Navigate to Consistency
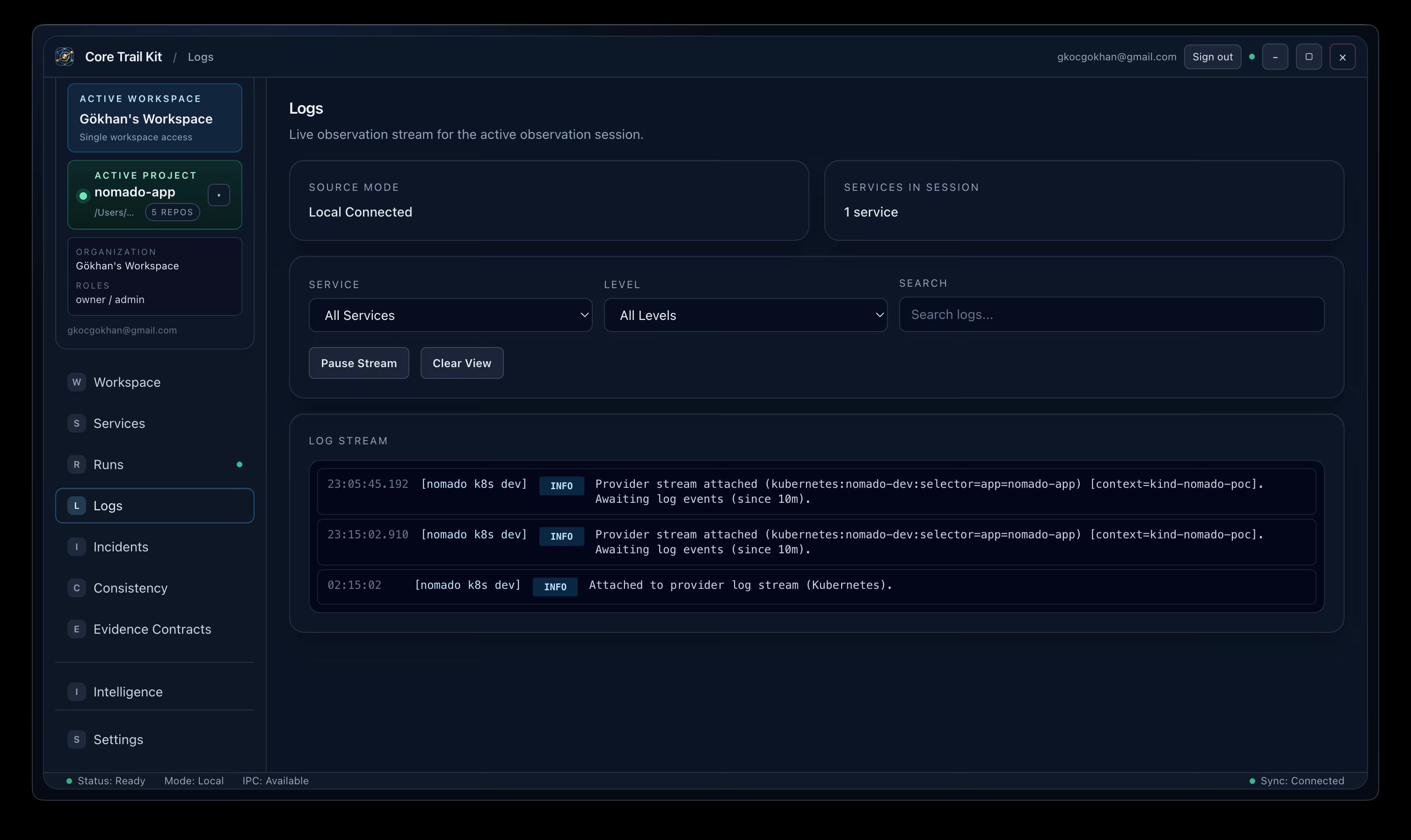Screen dimensions: 1411x840 [x=154, y=588]
